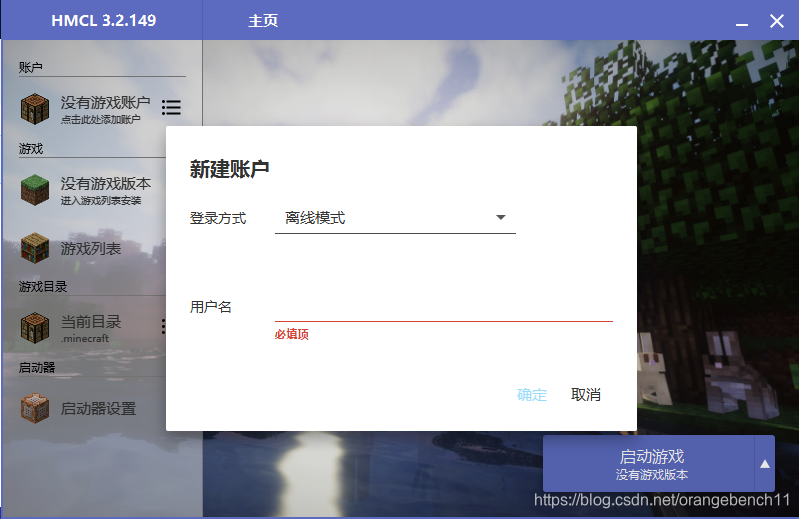Select 没有游戏账户 to add account

[105, 109]
